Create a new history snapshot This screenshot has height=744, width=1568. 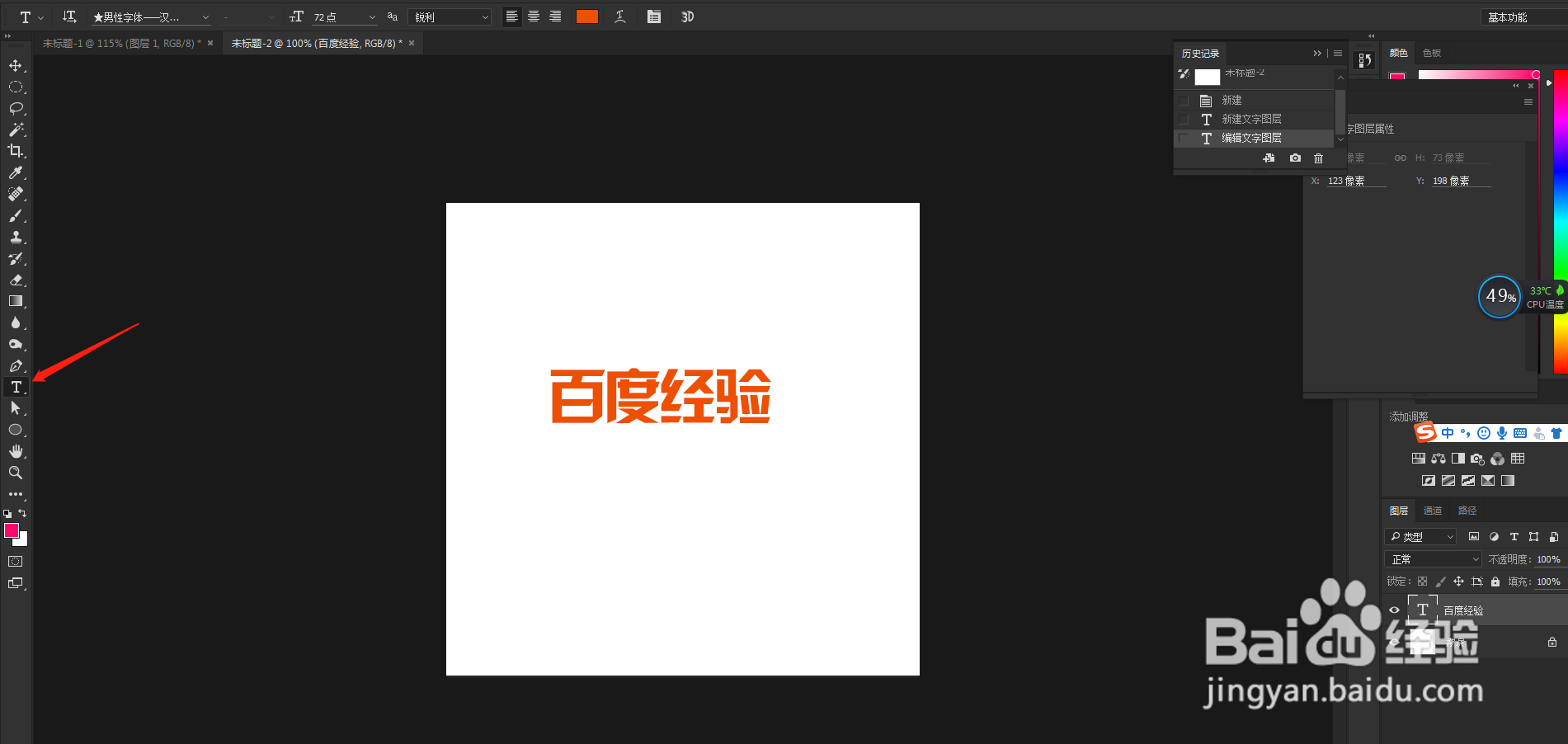[1295, 158]
